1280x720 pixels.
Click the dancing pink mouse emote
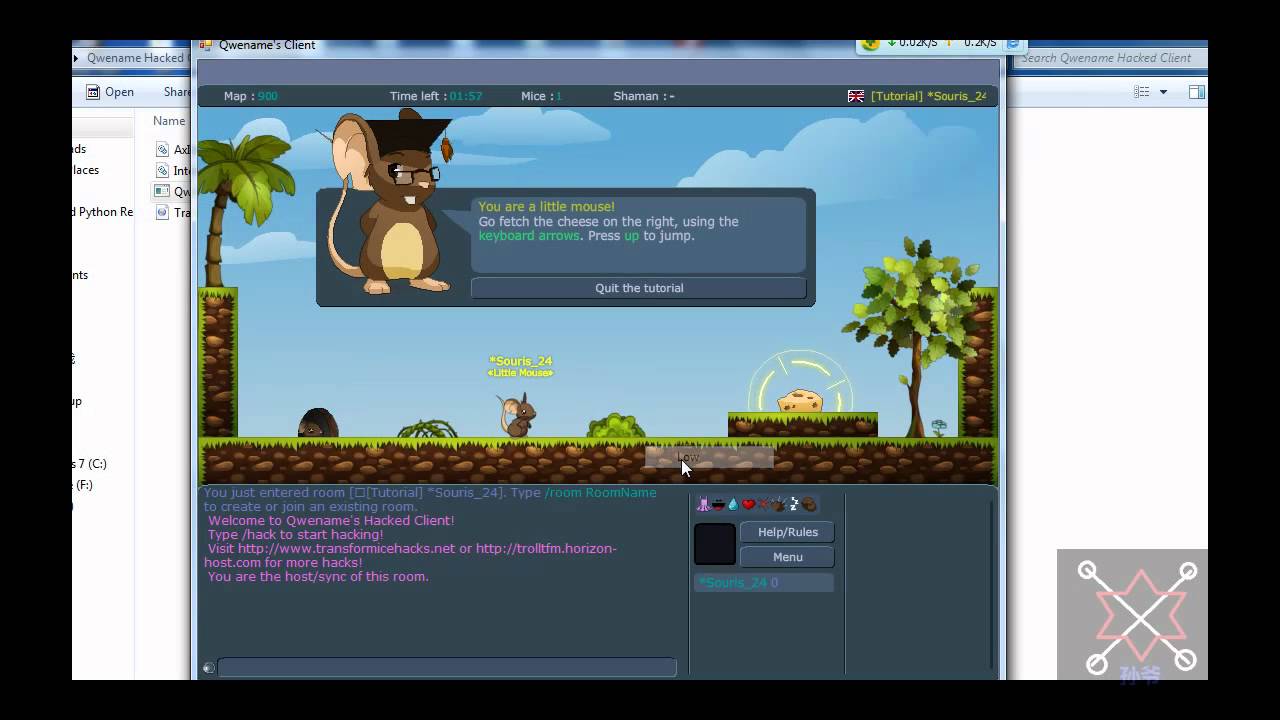703,504
